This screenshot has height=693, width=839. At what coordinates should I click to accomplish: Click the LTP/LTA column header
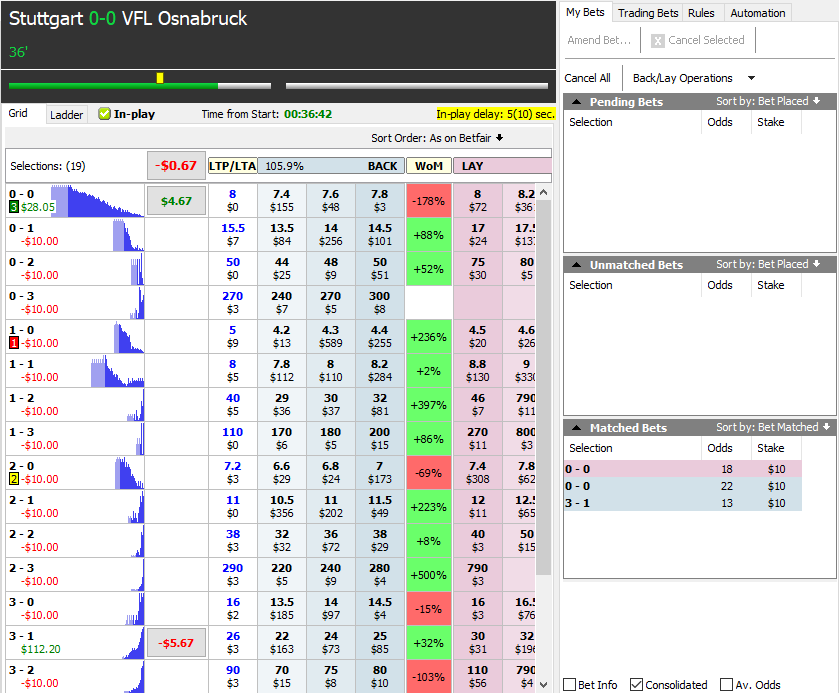232,166
